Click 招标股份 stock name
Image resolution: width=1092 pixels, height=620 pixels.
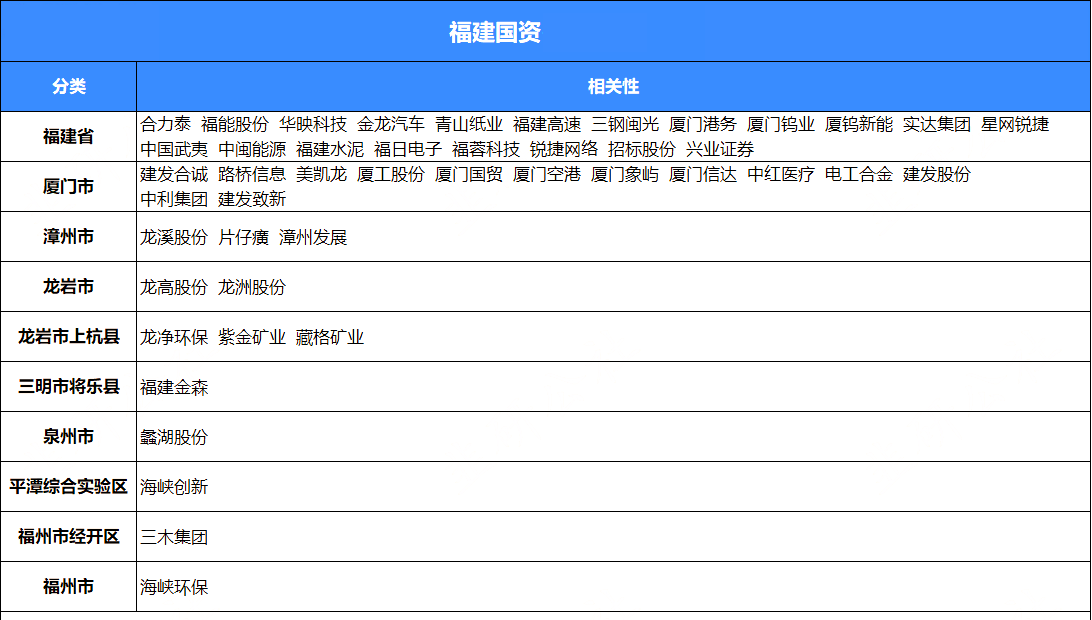pos(642,149)
